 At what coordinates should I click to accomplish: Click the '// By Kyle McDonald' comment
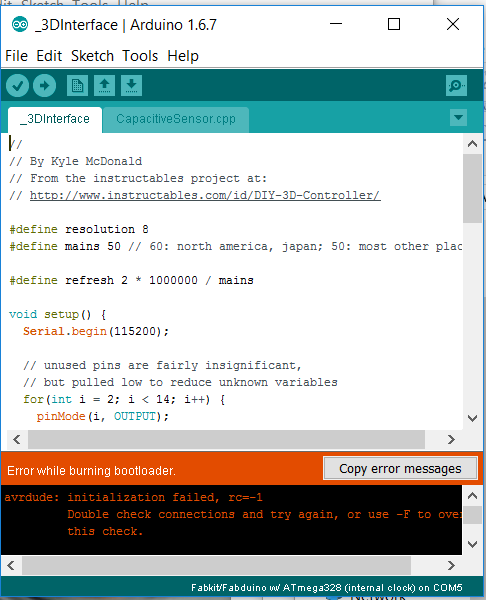[x=76, y=161]
